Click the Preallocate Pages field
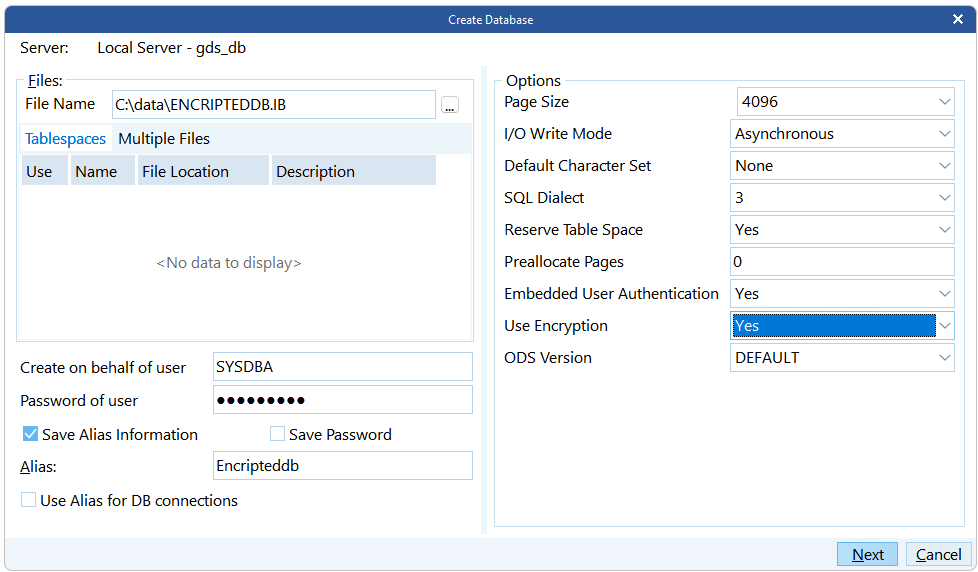 [x=842, y=262]
